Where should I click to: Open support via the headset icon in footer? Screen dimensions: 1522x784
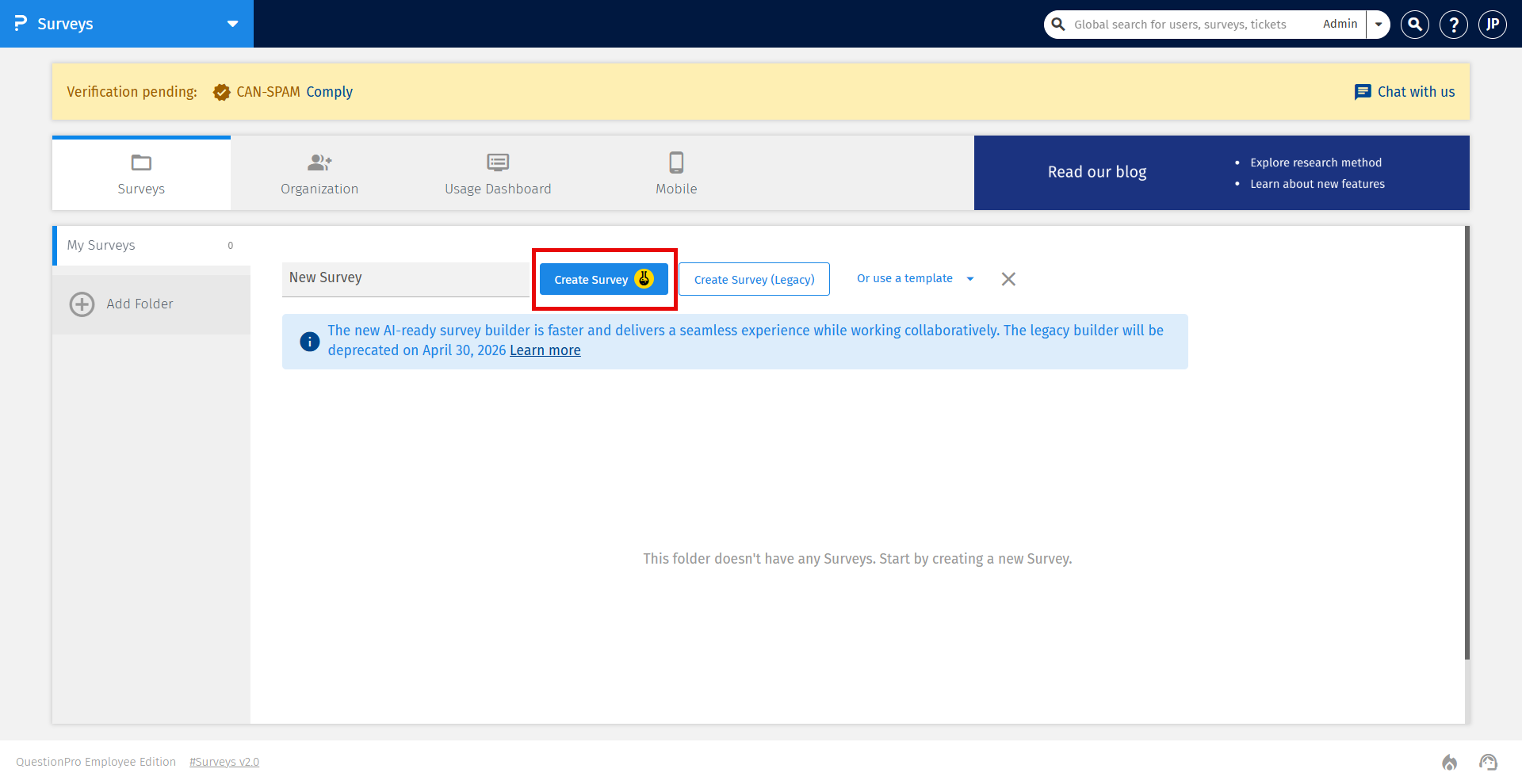(x=1487, y=762)
